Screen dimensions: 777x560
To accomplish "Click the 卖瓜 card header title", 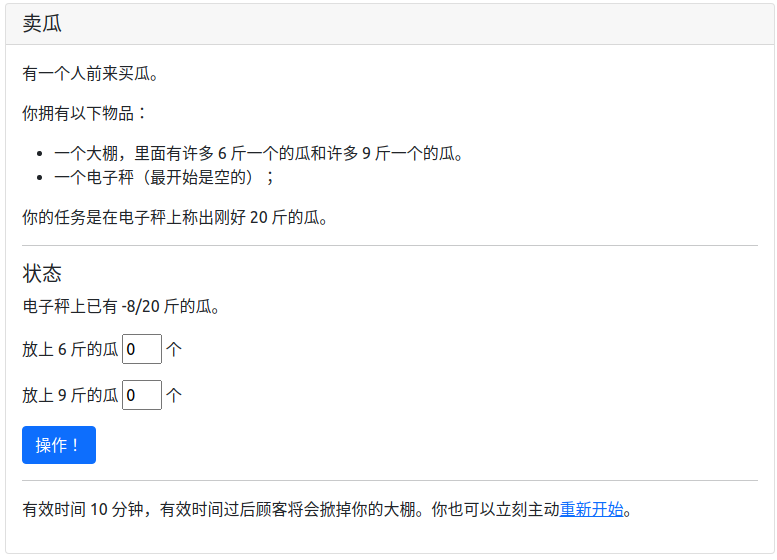I will click(42, 24).
